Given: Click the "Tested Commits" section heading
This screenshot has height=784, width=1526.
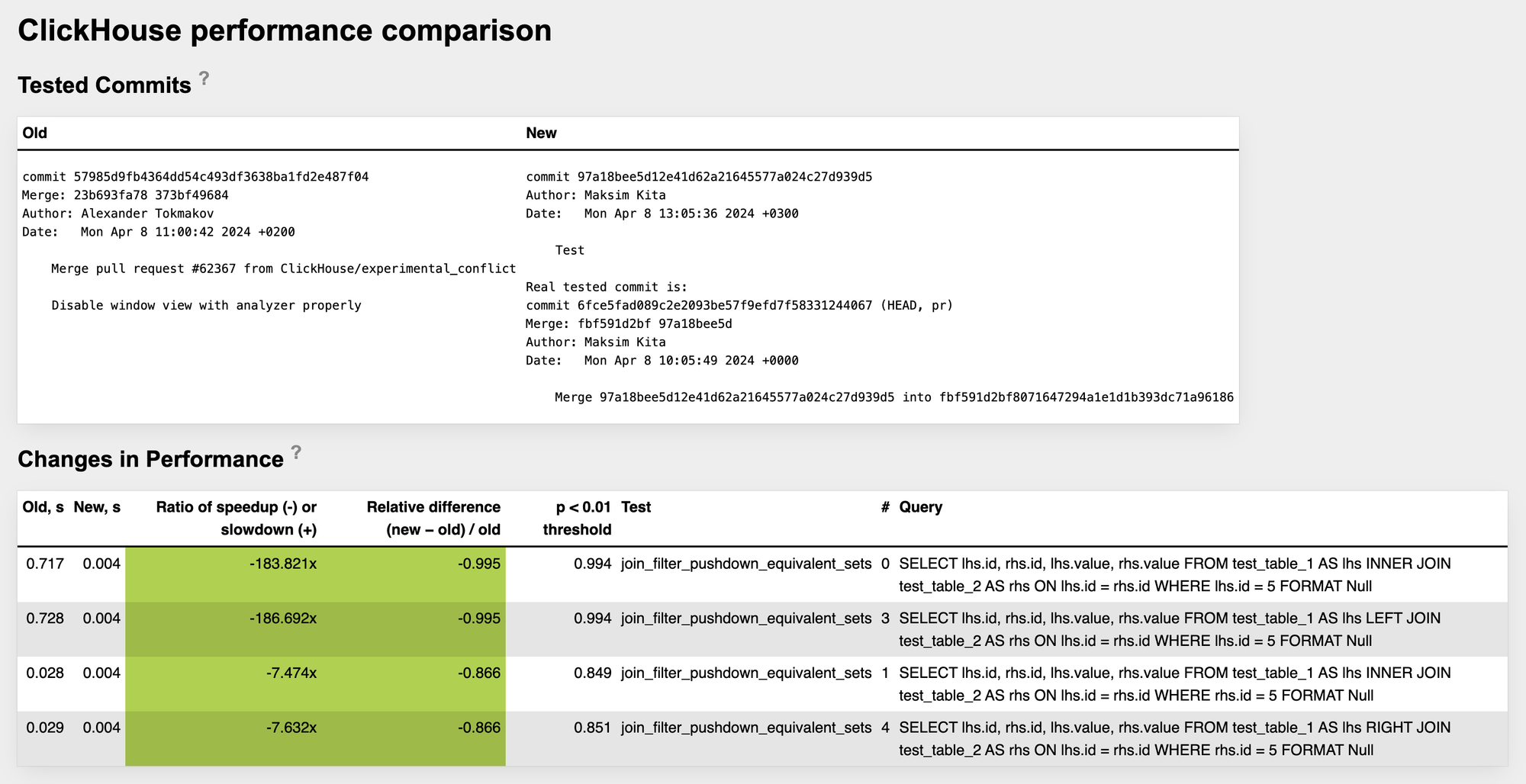Looking at the screenshot, I should 105,85.
